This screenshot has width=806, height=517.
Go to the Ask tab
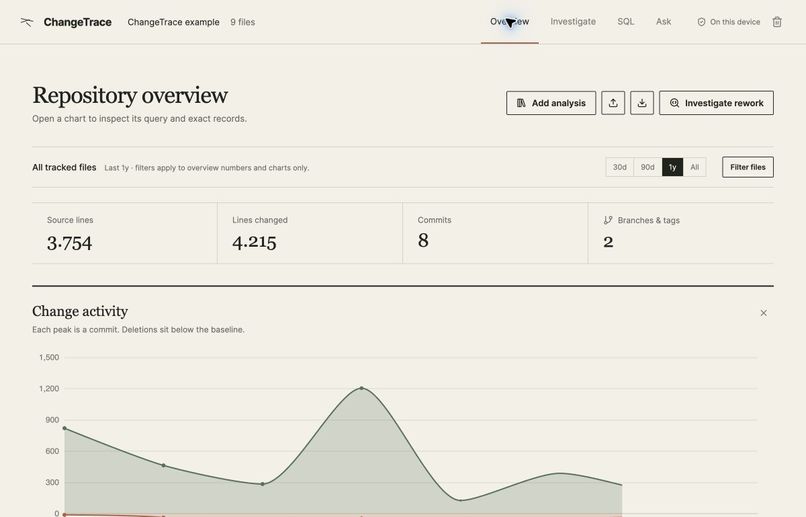pos(663,22)
